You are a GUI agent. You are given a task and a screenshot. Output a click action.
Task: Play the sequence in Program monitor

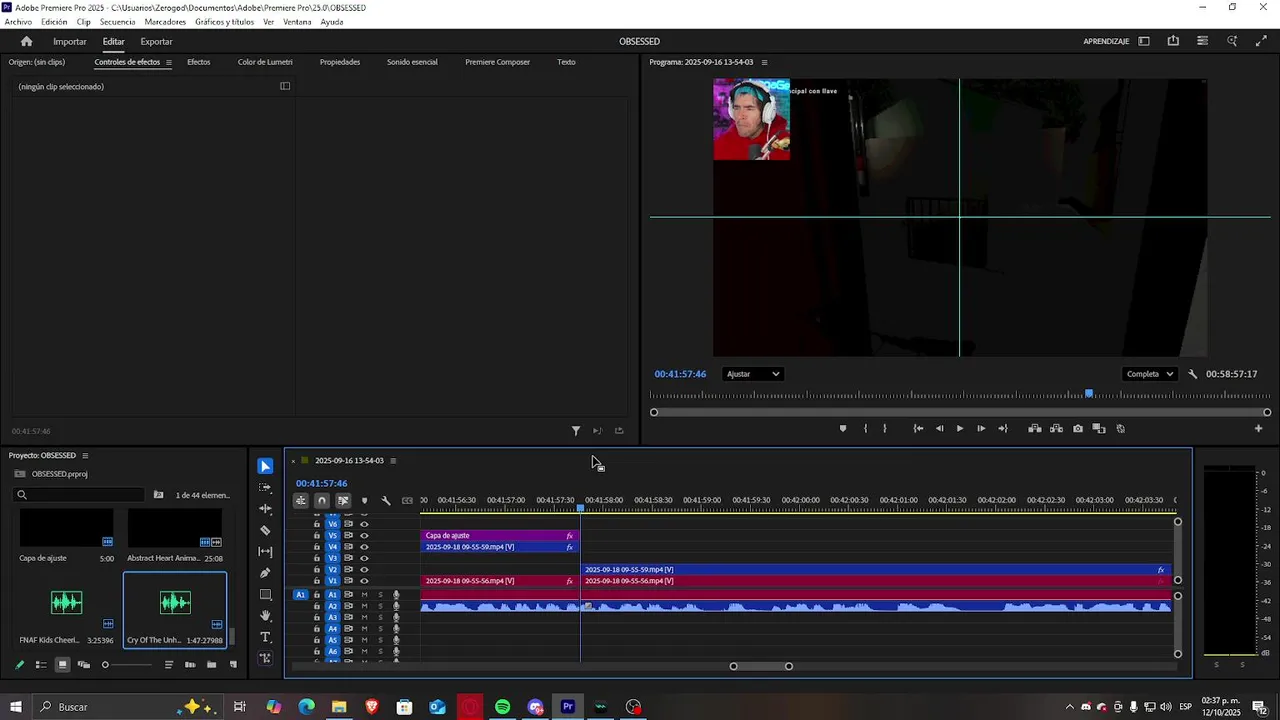coord(960,429)
